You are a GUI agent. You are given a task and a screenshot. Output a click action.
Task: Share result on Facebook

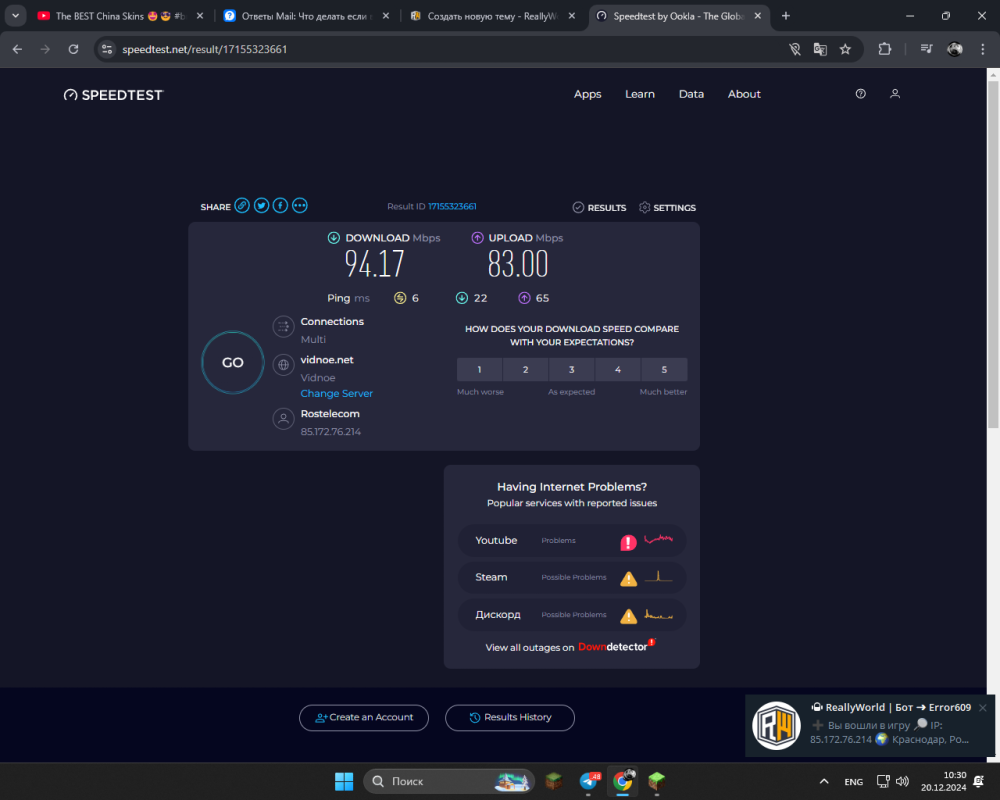point(281,205)
